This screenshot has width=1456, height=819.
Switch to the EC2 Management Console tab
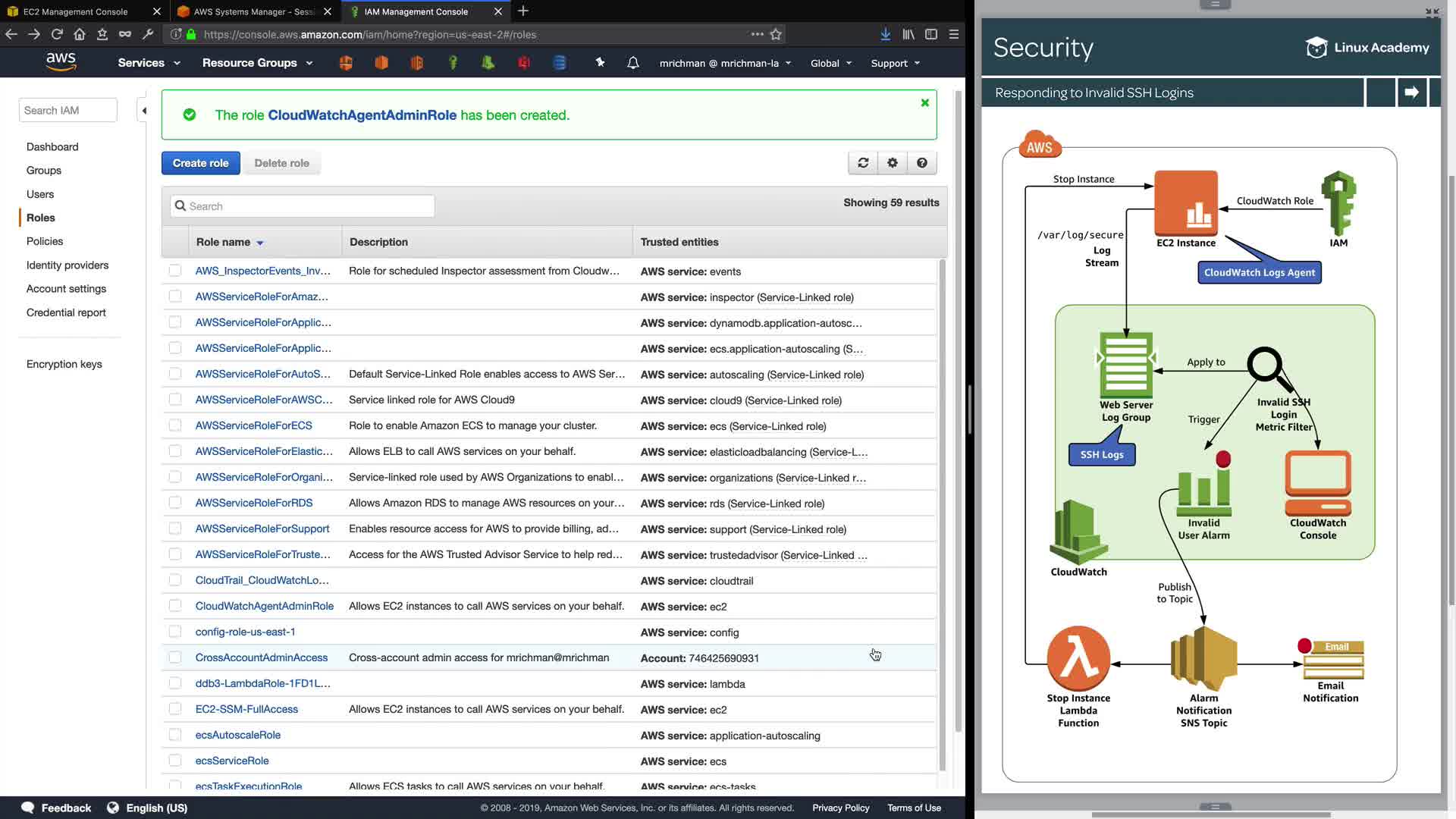pyautogui.click(x=76, y=11)
